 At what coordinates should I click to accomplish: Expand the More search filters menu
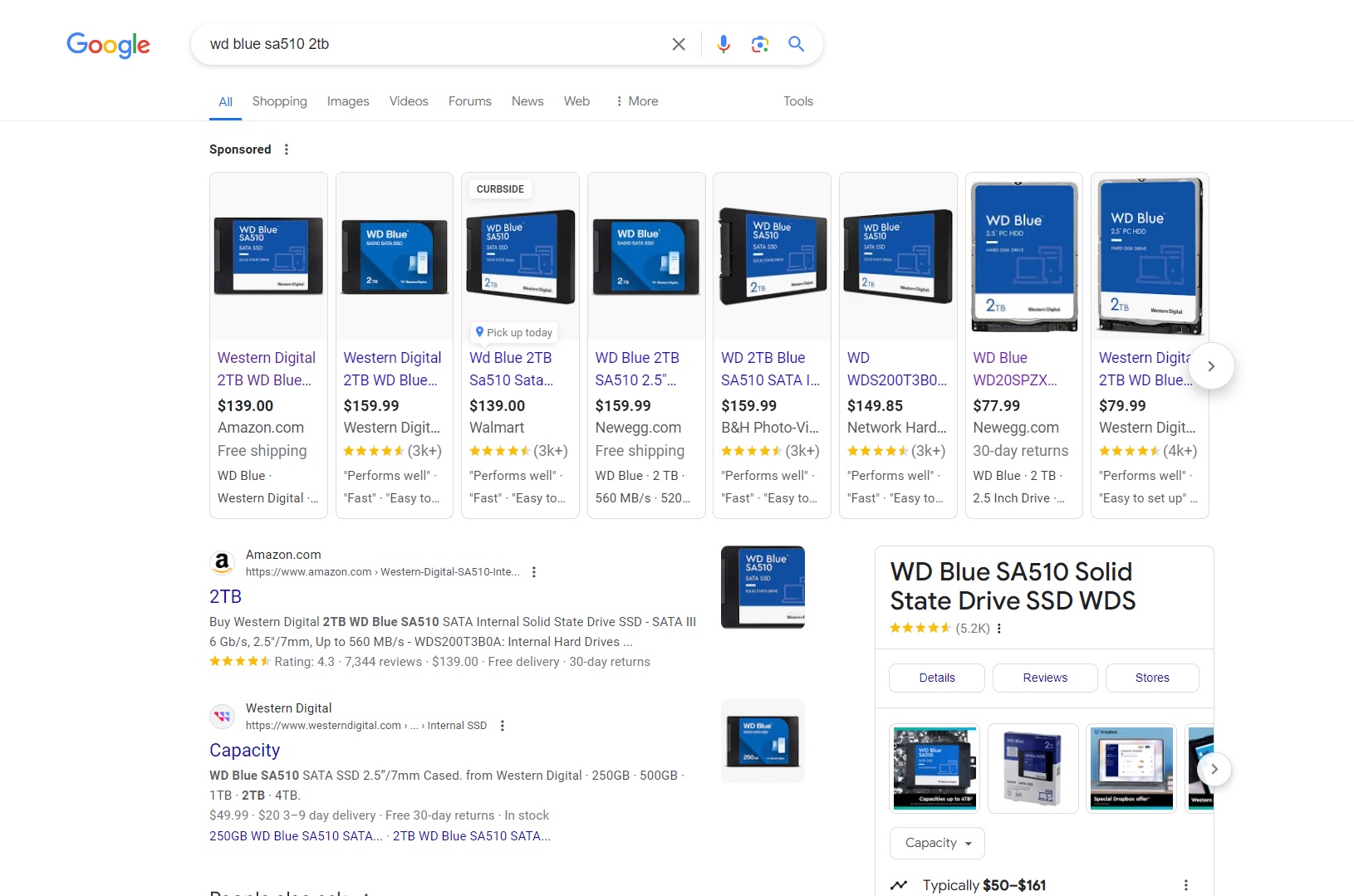pyautogui.click(x=637, y=101)
